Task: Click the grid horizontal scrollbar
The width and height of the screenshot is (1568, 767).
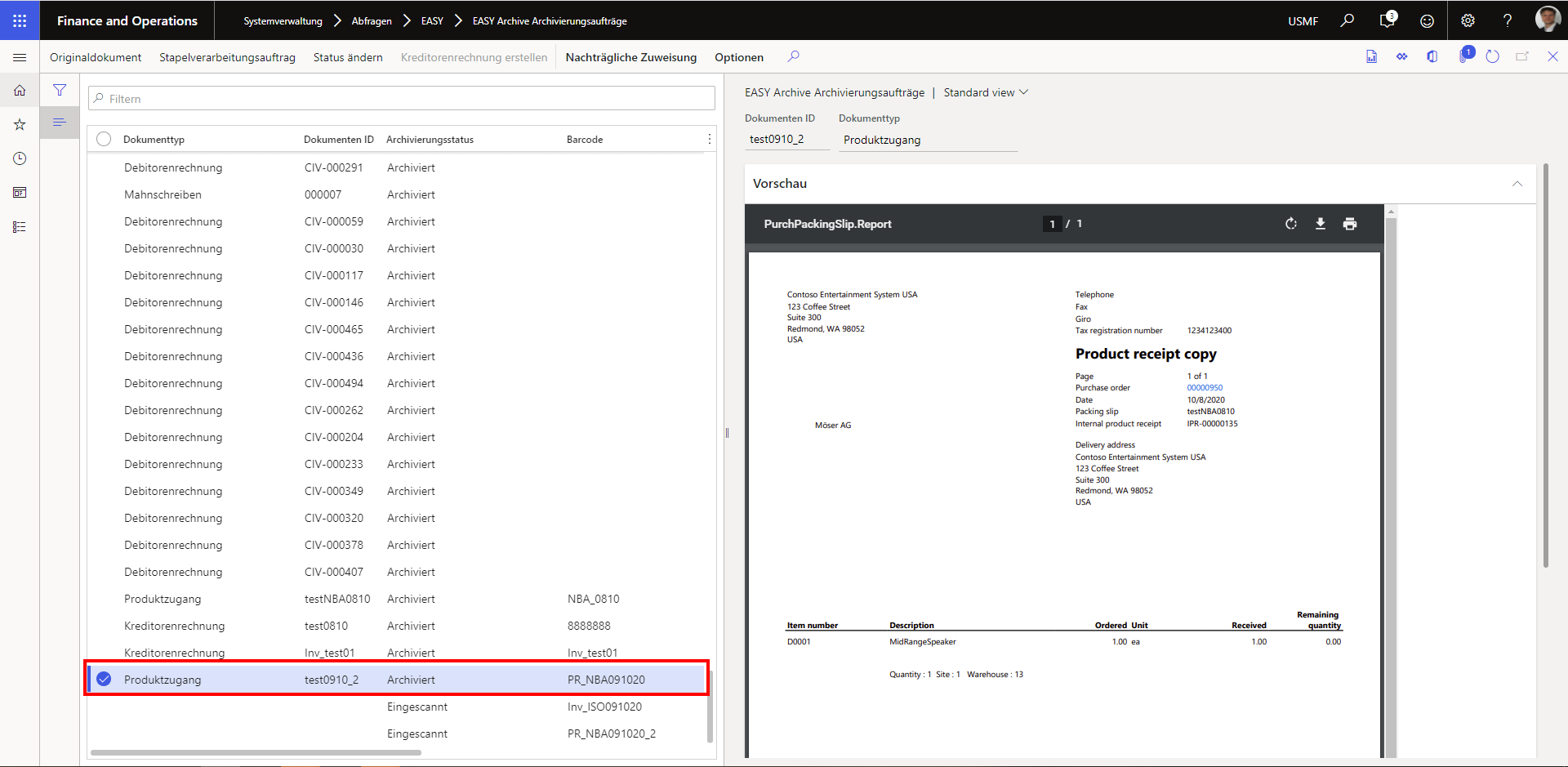Action: (256, 752)
